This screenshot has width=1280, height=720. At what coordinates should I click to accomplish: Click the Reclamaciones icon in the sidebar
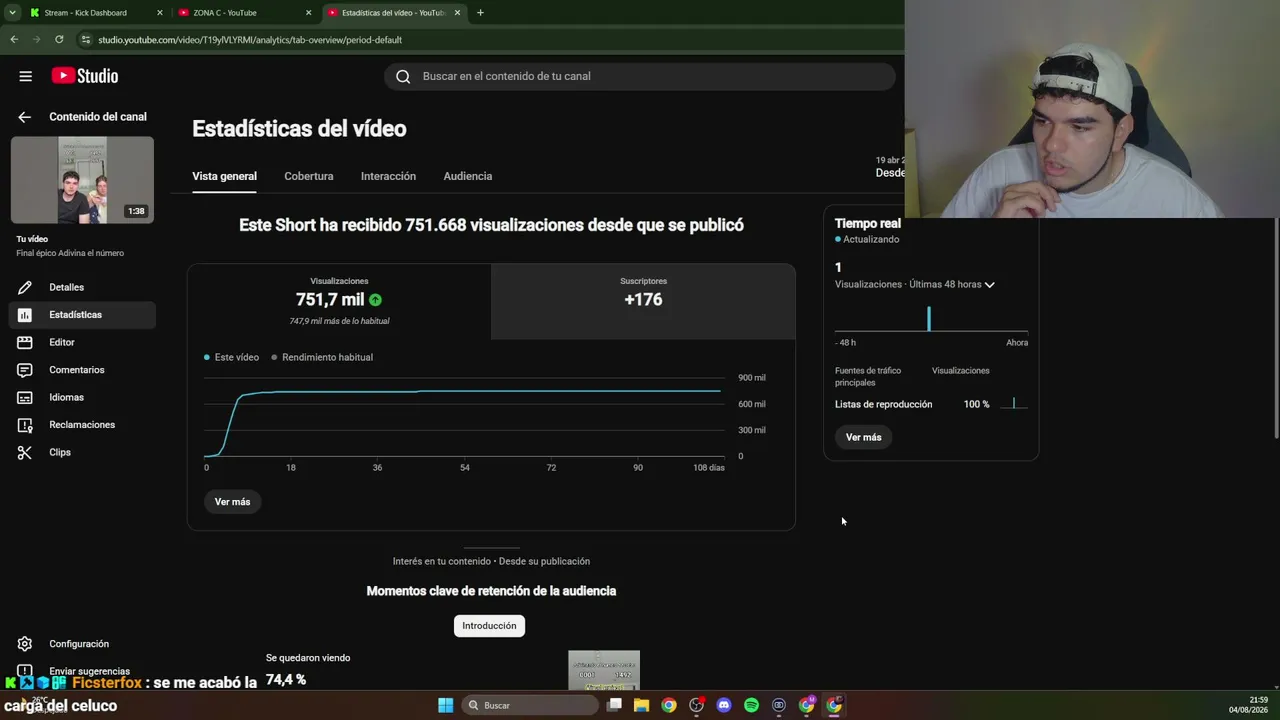click(25, 425)
